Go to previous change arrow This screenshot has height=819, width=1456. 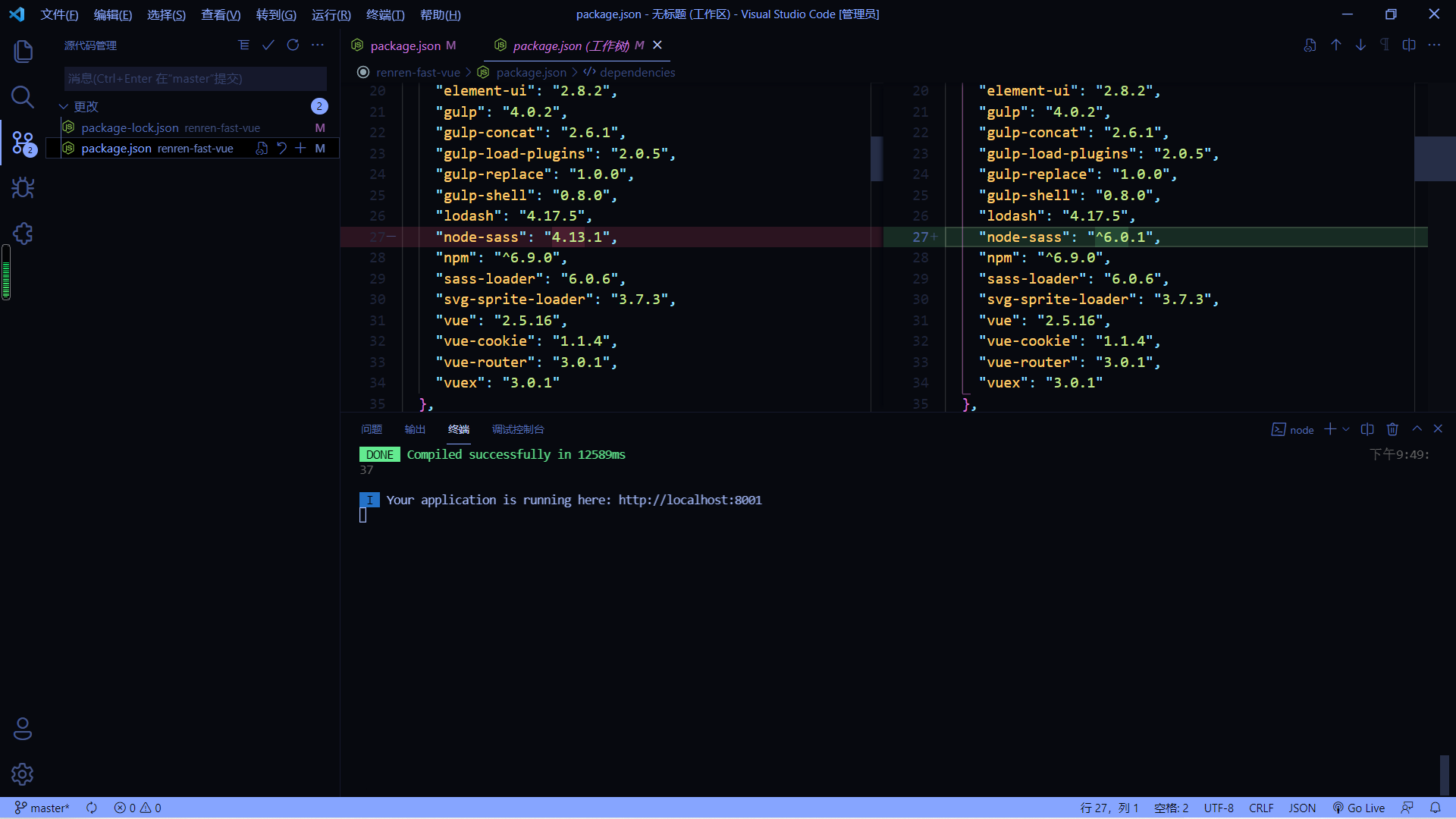pyautogui.click(x=1336, y=45)
